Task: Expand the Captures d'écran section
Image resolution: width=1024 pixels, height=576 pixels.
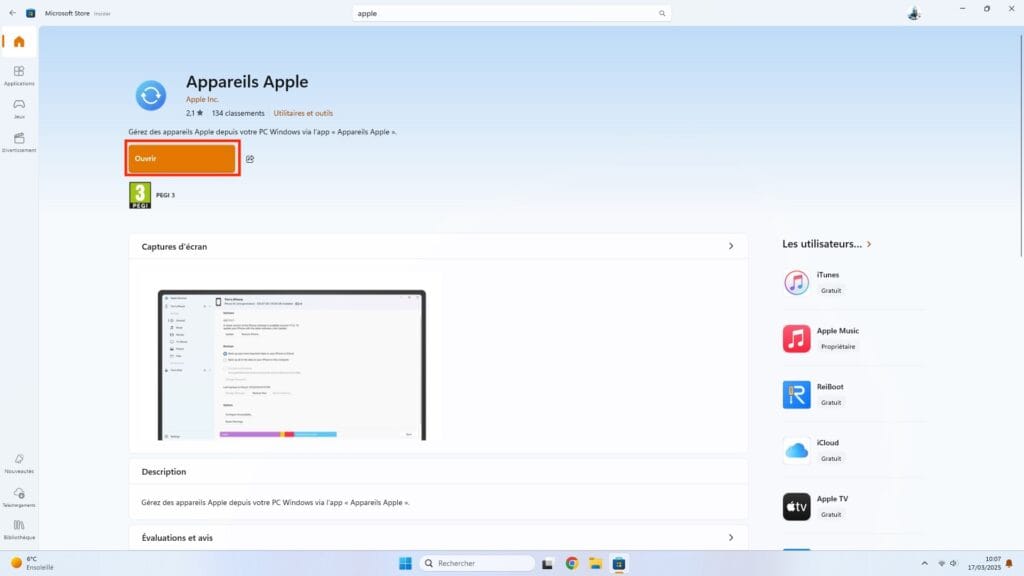Action: click(730, 246)
